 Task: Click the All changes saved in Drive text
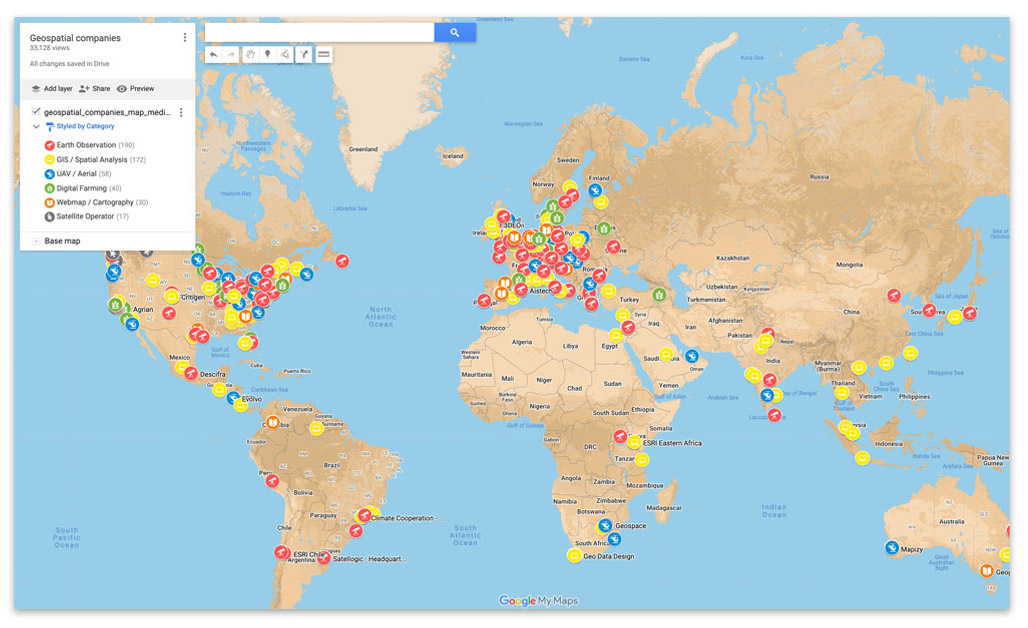69,64
